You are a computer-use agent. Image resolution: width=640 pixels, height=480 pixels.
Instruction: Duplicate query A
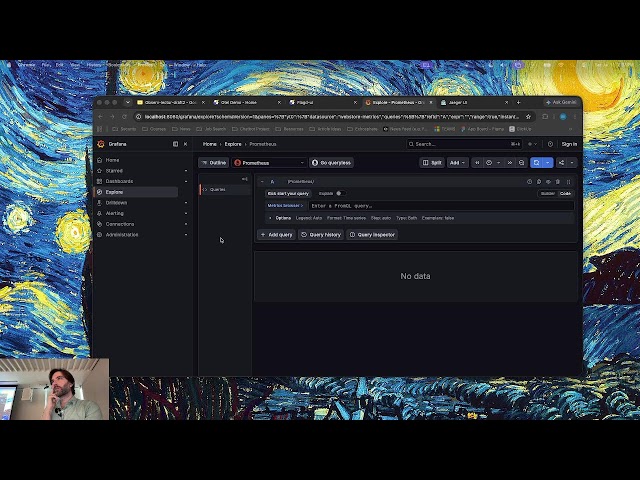point(539,182)
